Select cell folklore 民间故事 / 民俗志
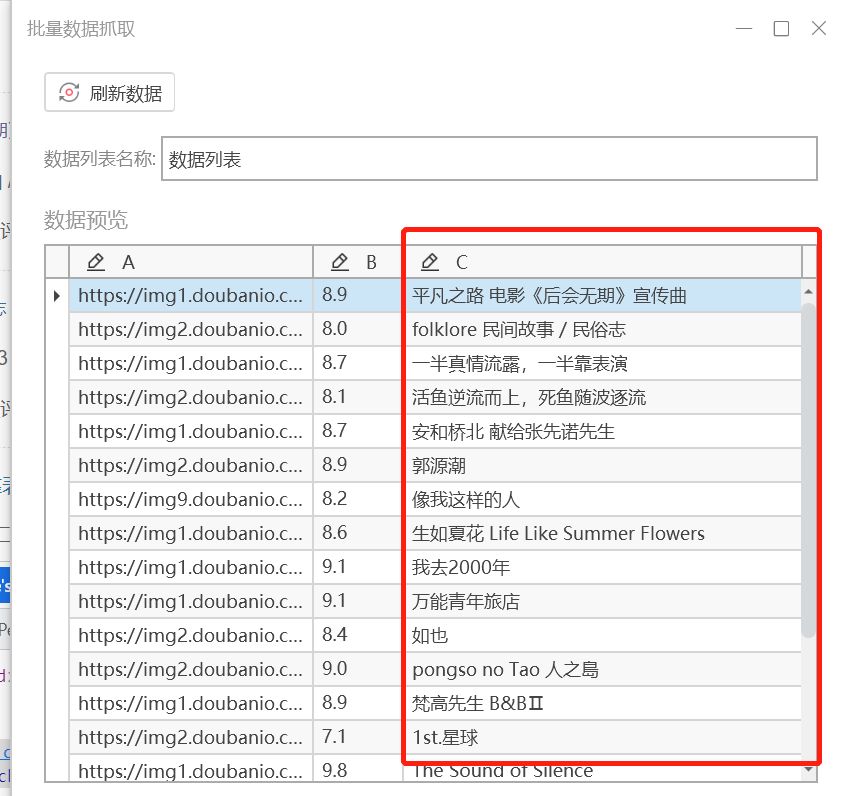 click(602, 329)
